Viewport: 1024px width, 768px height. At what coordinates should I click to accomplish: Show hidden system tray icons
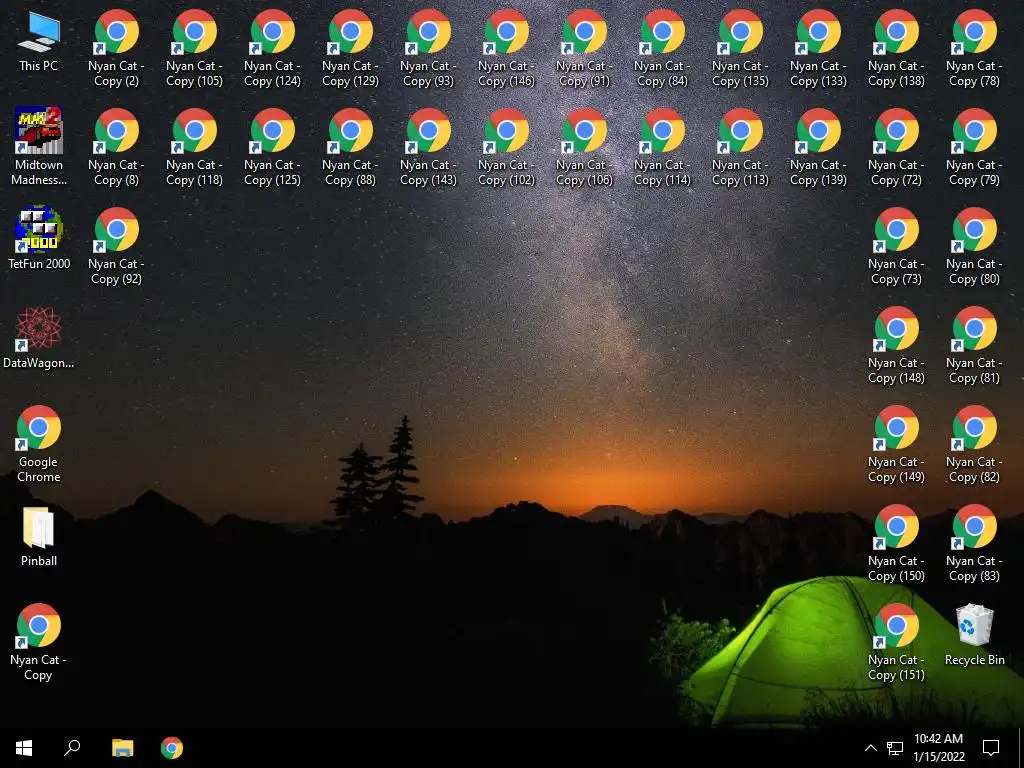(871, 748)
